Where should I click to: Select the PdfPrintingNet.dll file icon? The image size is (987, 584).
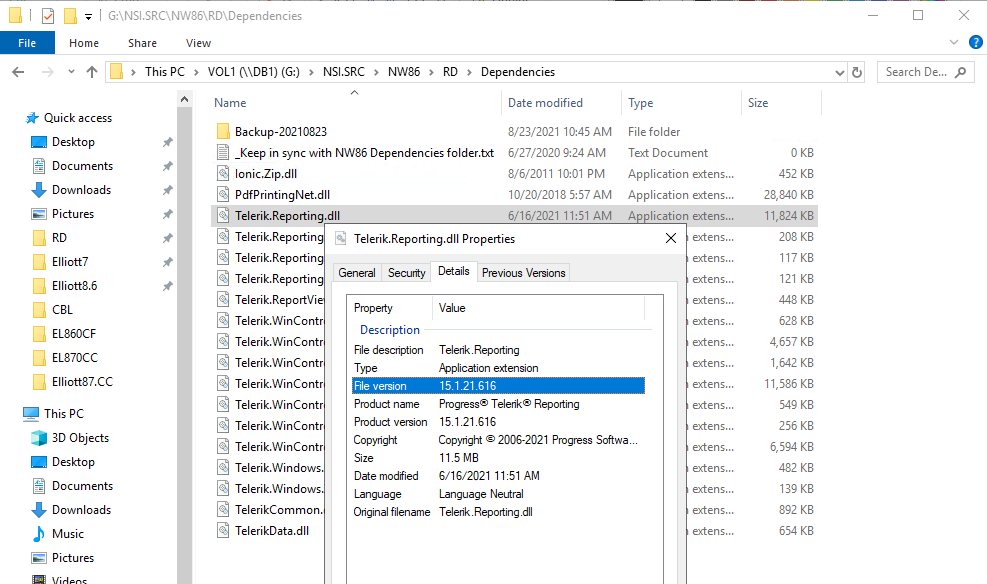point(223,194)
